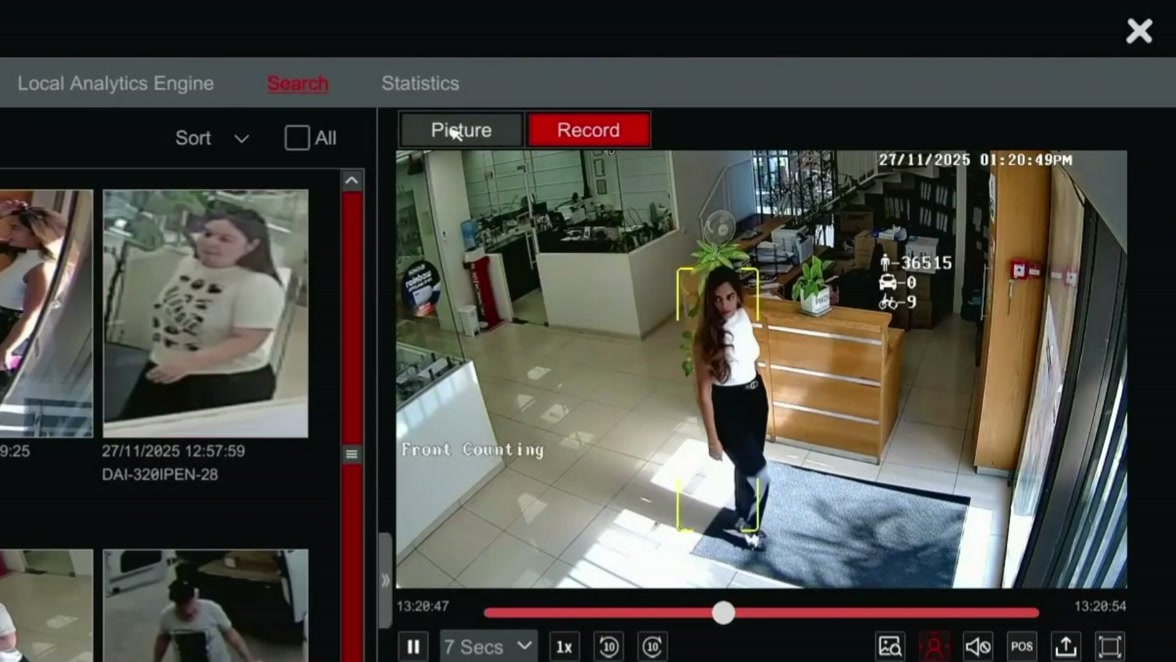Pause the video playback
1176x662 pixels.
(413, 646)
